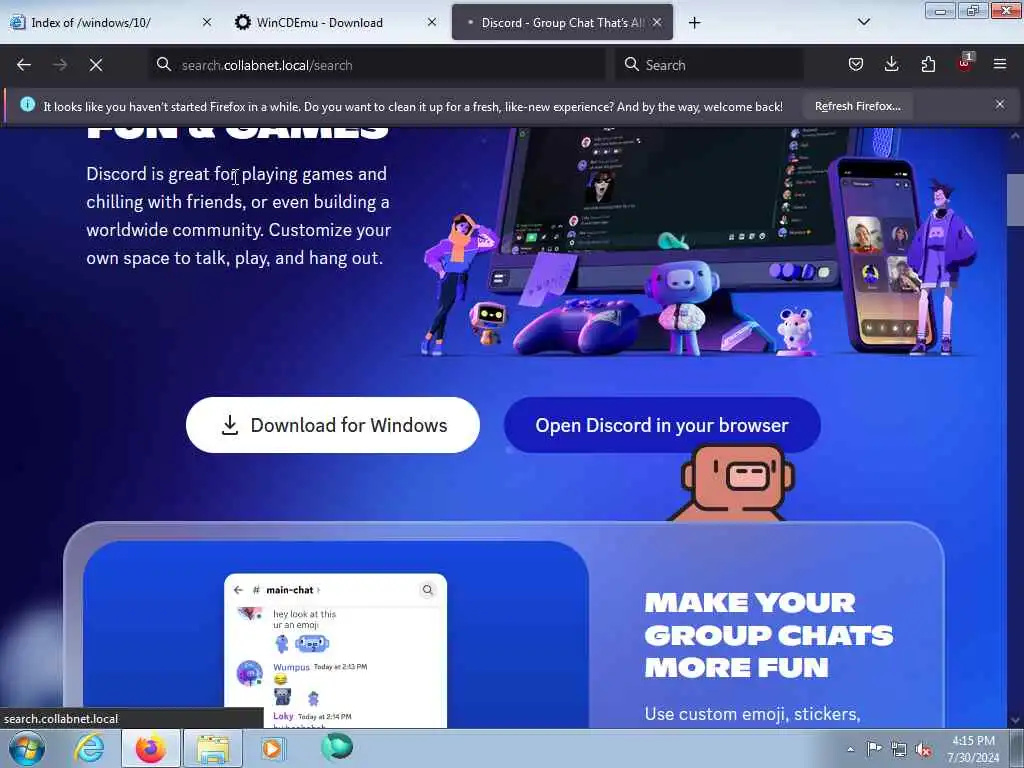
Task: Close the Discord tab
Action: point(657,22)
